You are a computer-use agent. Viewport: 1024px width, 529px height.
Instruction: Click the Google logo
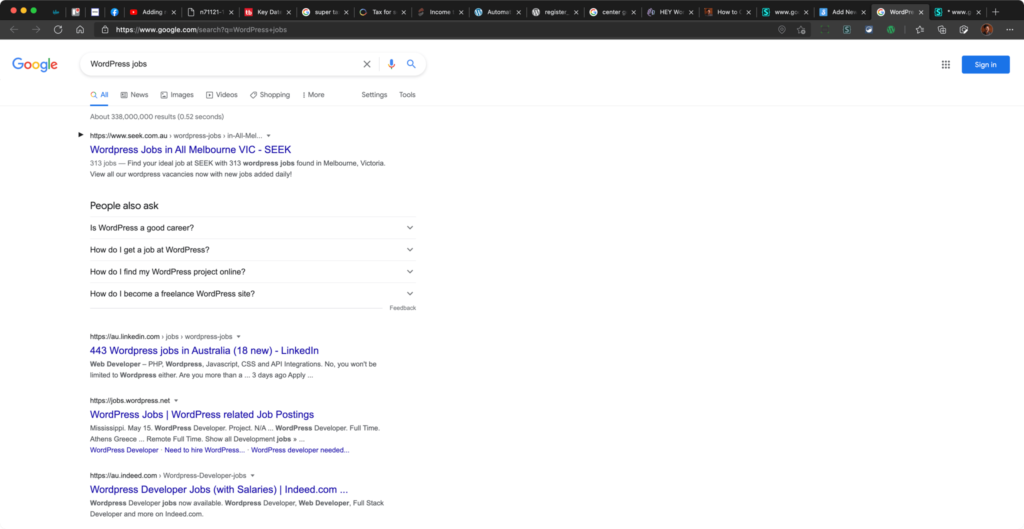click(35, 64)
